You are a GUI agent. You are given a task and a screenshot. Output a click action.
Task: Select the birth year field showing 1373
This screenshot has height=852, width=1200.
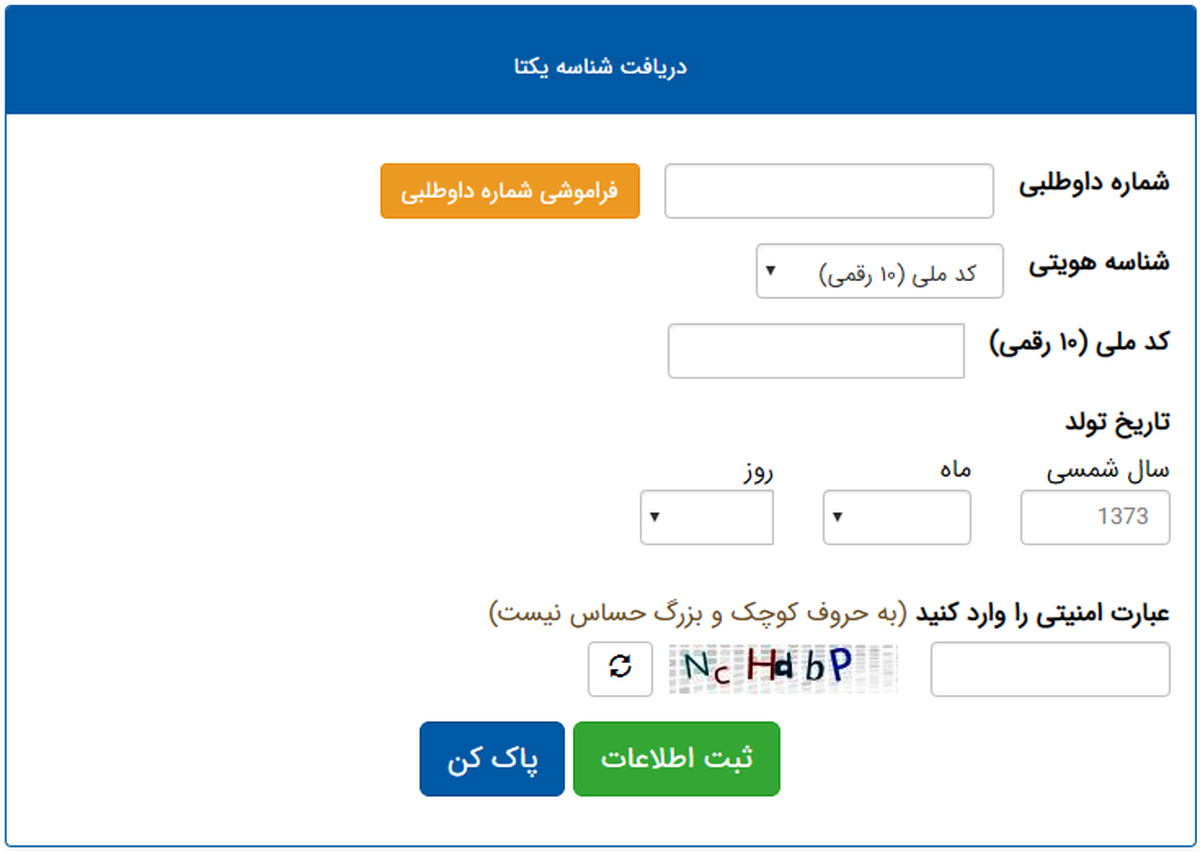click(1095, 517)
